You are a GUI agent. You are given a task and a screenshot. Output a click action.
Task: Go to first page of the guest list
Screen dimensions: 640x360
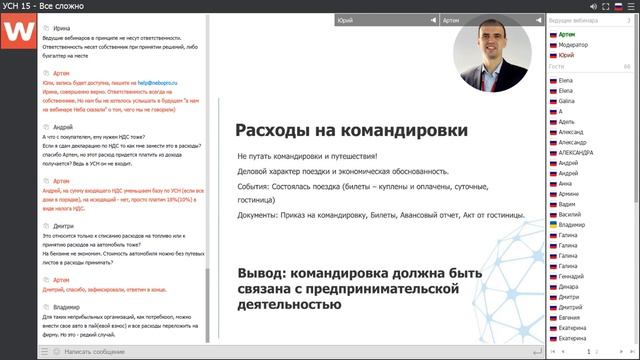[x=553, y=351]
